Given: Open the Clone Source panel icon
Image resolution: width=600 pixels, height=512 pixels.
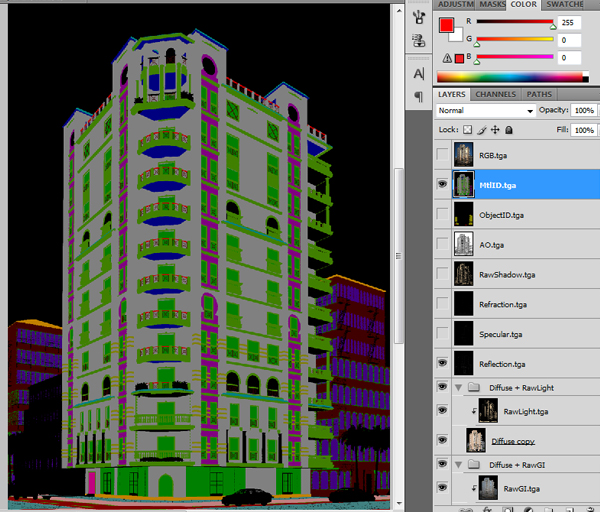Looking at the screenshot, I should (x=419, y=41).
